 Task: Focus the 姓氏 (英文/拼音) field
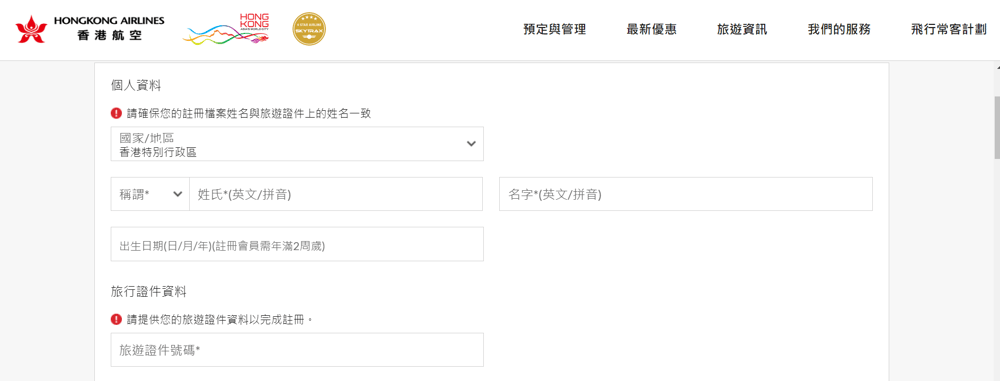[x=336, y=194]
